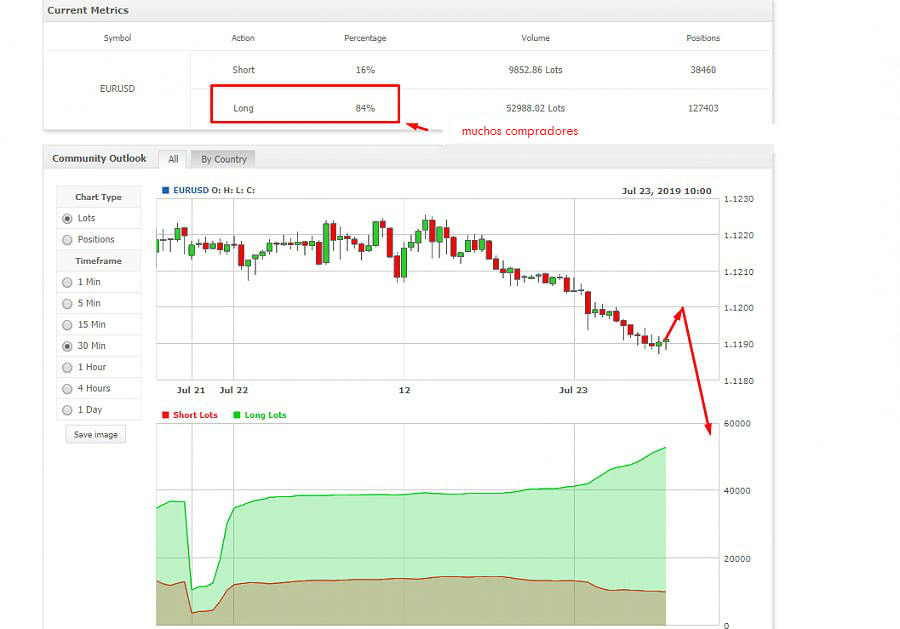The width and height of the screenshot is (900, 629).
Task: Click the red Short Lots legend square
Action: [165, 415]
